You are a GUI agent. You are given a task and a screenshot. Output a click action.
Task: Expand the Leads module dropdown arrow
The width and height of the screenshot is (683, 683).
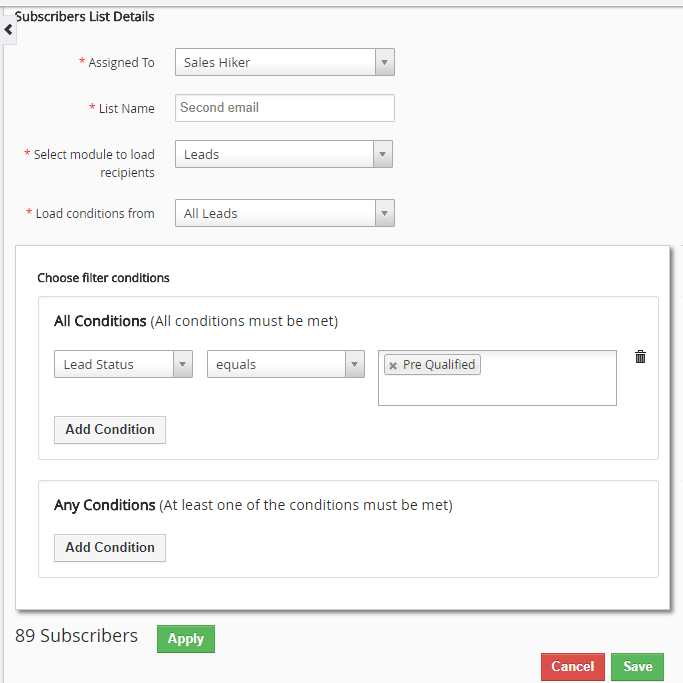point(382,154)
